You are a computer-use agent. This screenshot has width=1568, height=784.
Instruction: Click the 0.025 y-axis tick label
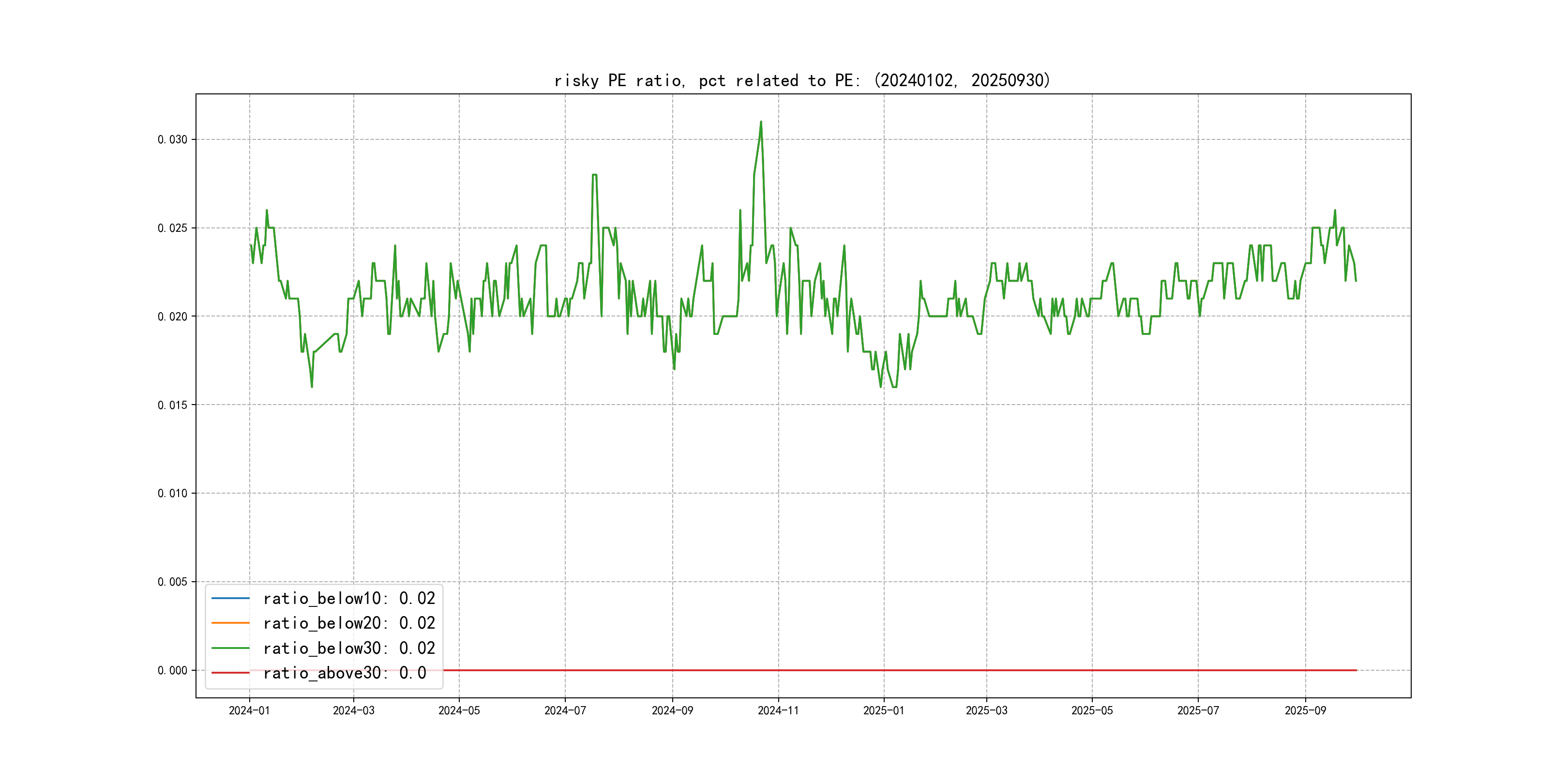172,228
